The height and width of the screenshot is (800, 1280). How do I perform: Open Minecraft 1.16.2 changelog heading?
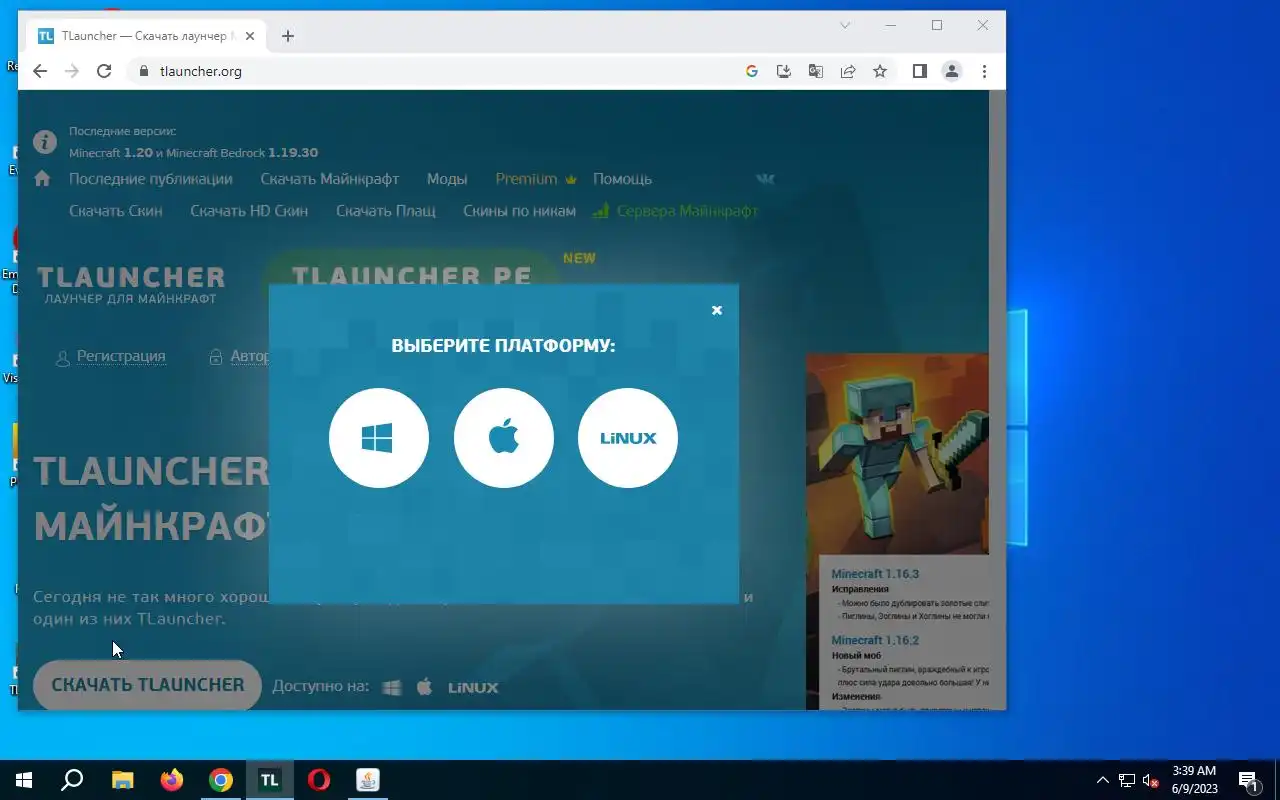point(875,640)
